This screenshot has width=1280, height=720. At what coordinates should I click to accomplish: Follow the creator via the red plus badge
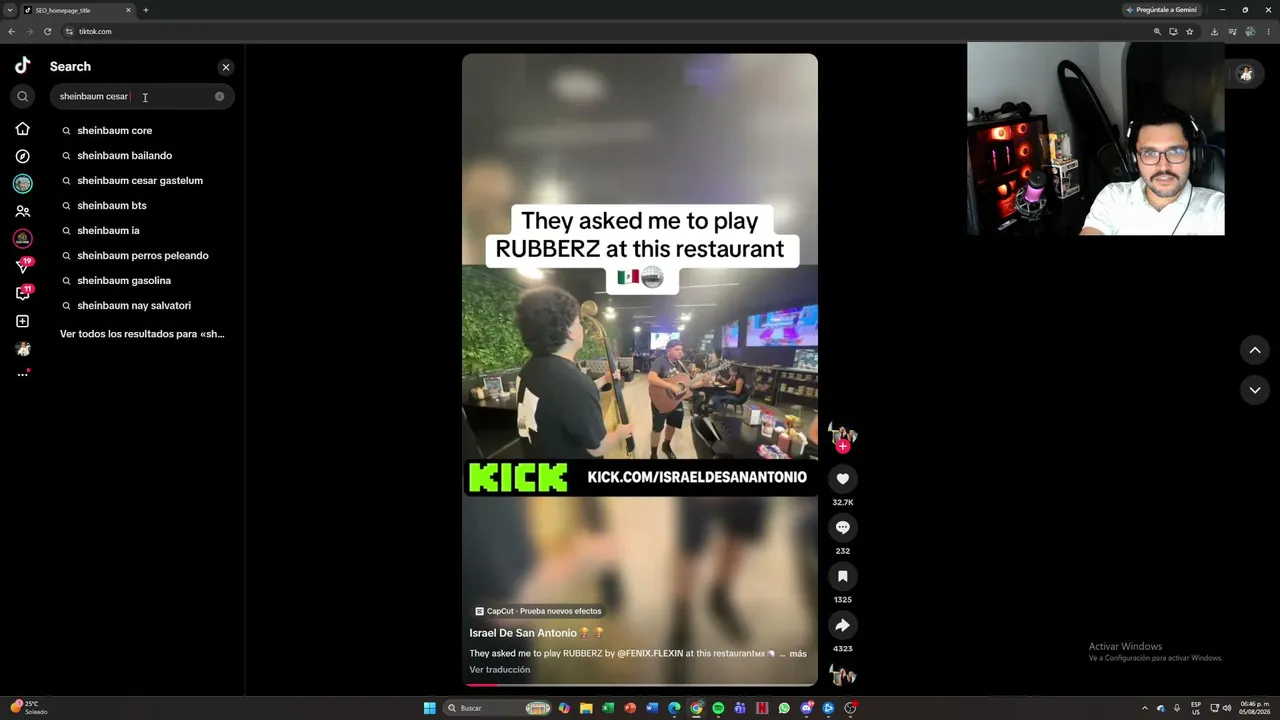(843, 447)
